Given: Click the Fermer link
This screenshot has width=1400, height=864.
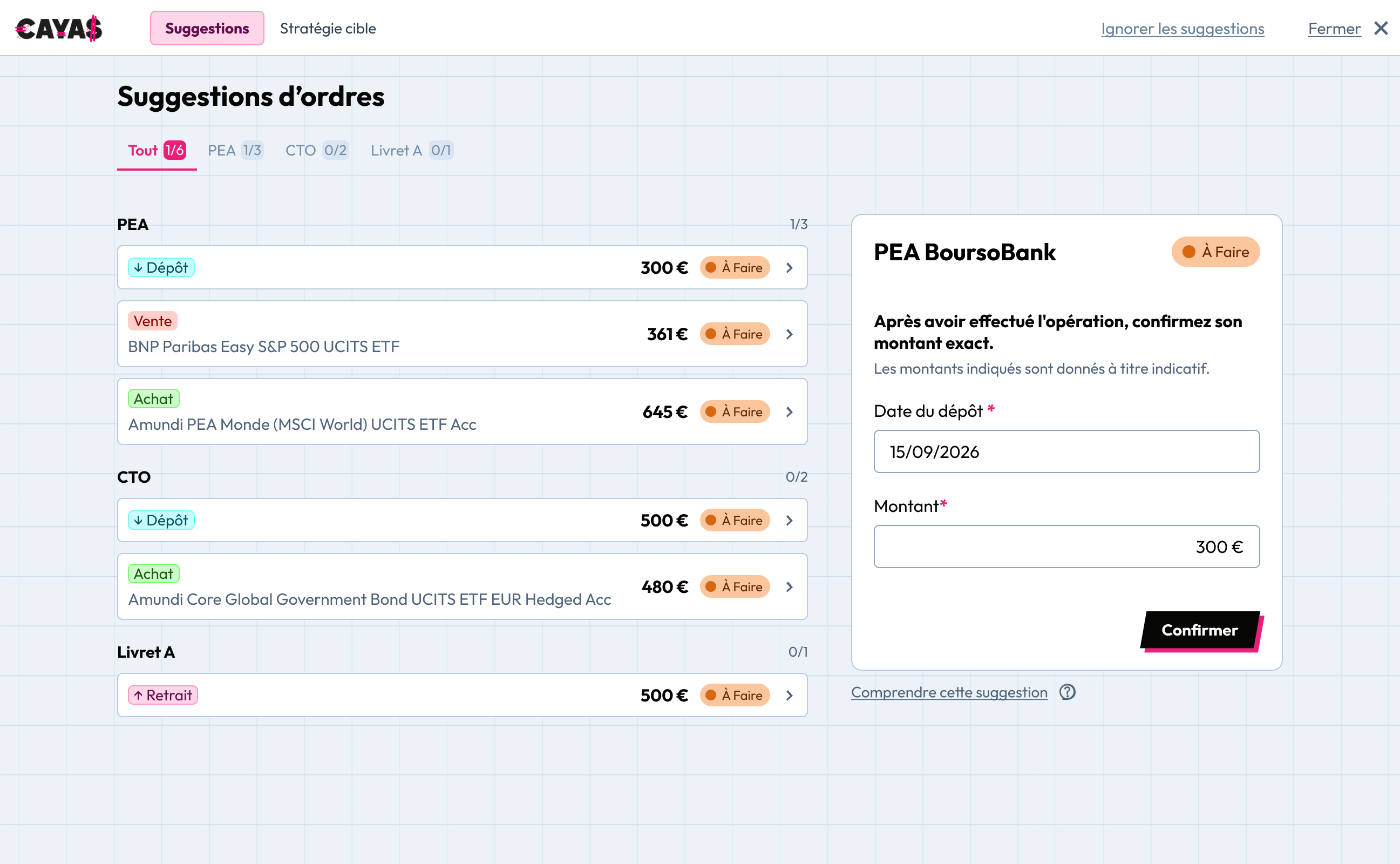Looking at the screenshot, I should [x=1334, y=29].
